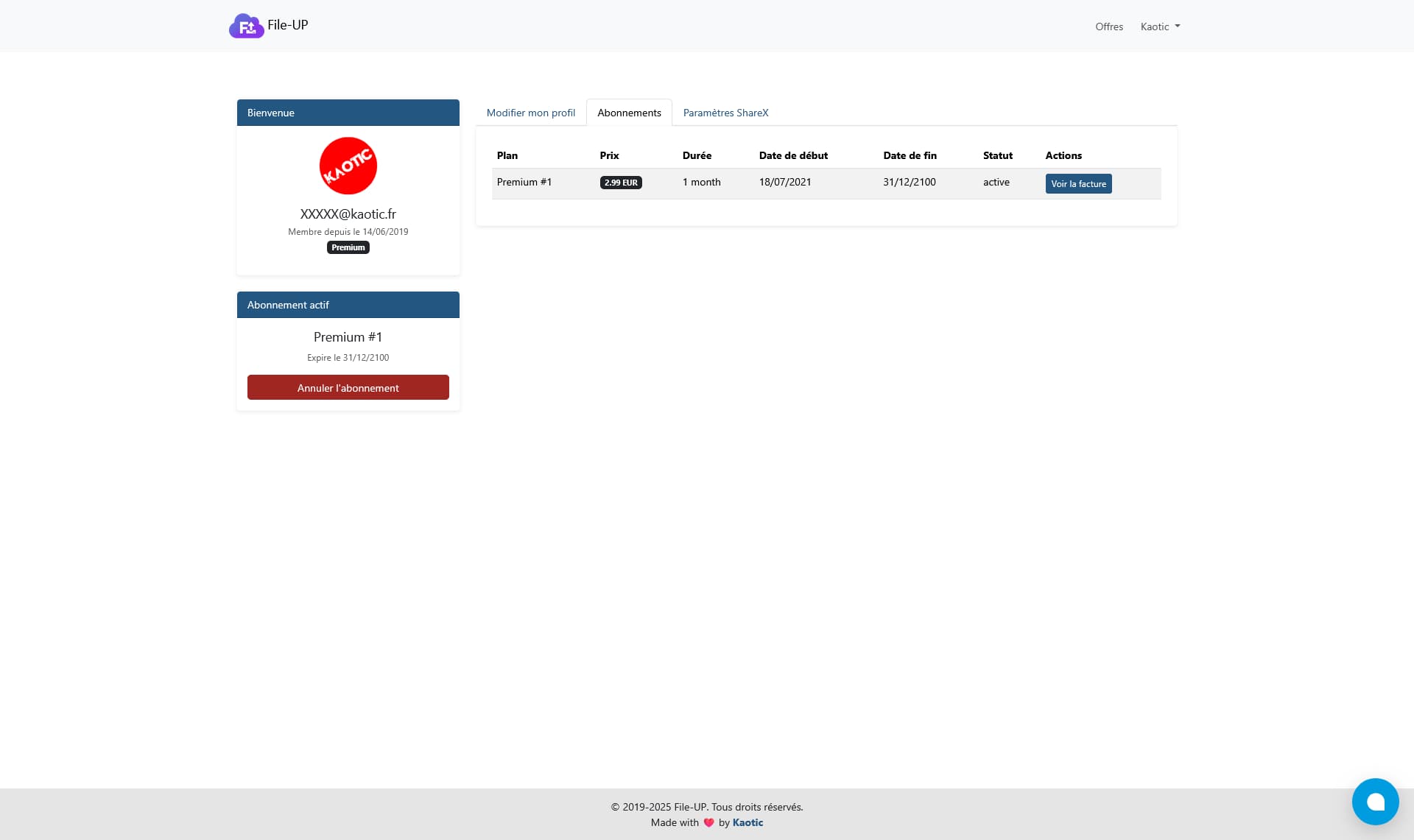Switch to the Modifier mon profil tab

530,113
